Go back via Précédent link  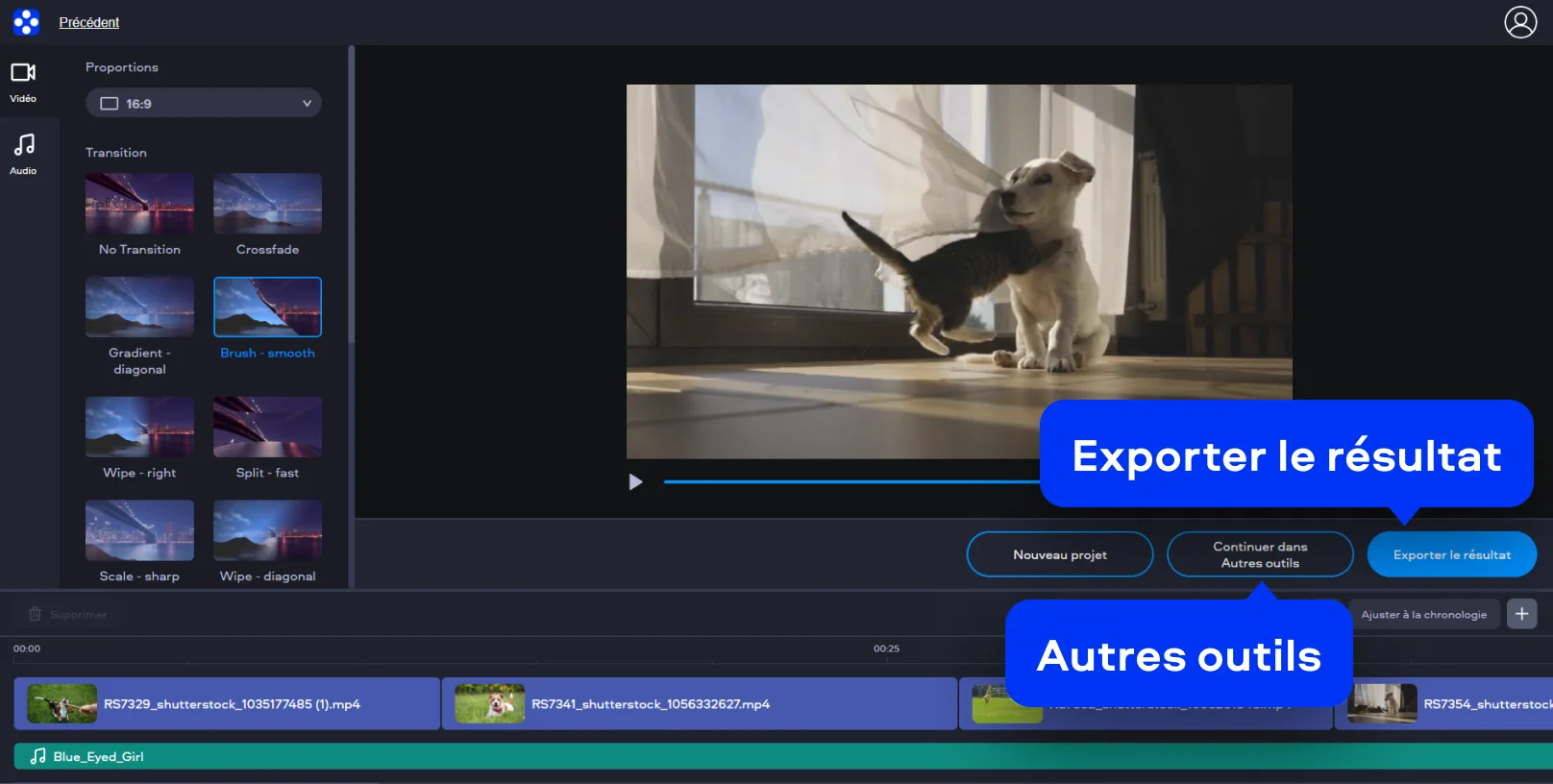[89, 22]
